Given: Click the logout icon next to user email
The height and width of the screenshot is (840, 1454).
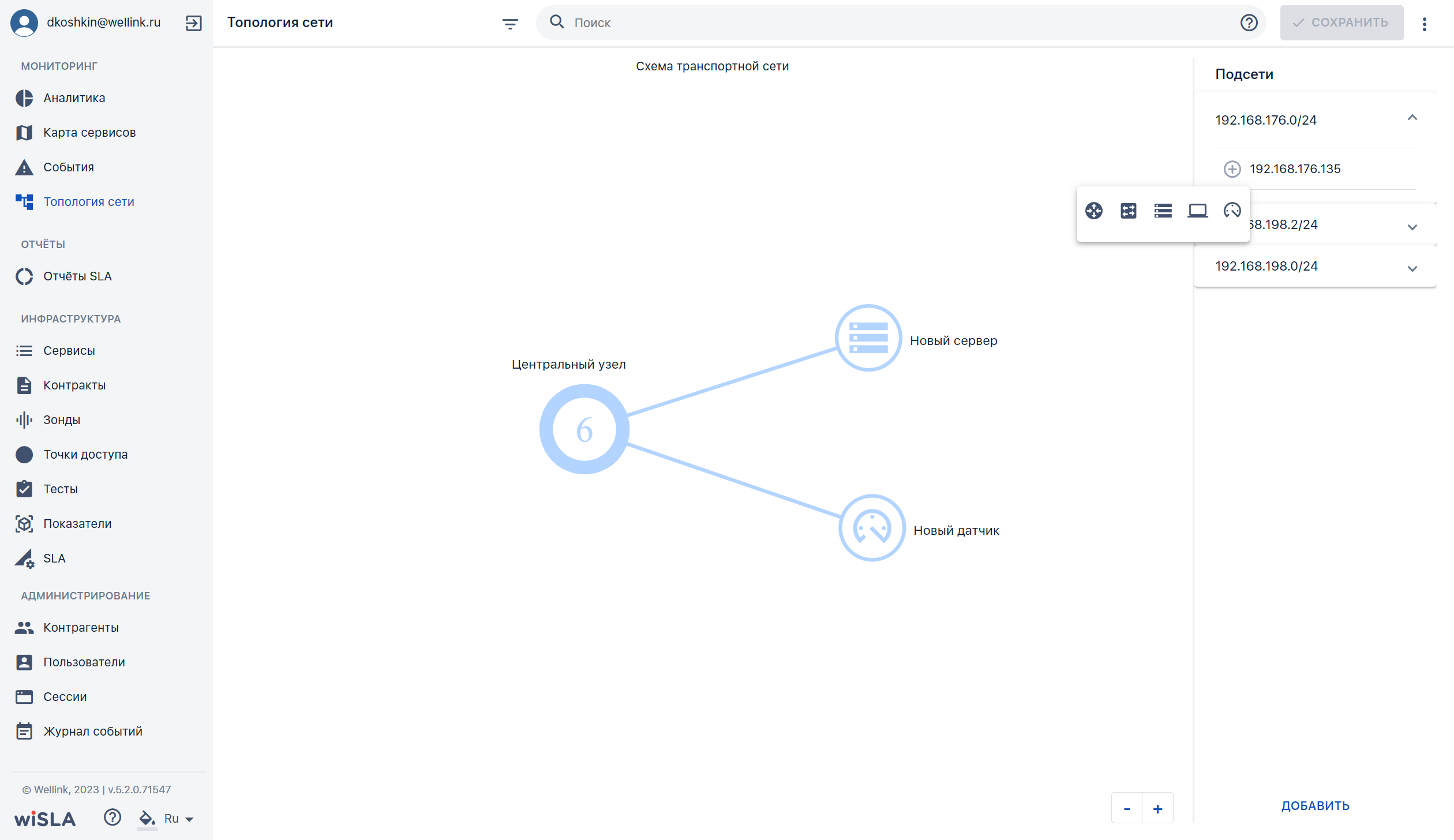Looking at the screenshot, I should pyautogui.click(x=193, y=23).
